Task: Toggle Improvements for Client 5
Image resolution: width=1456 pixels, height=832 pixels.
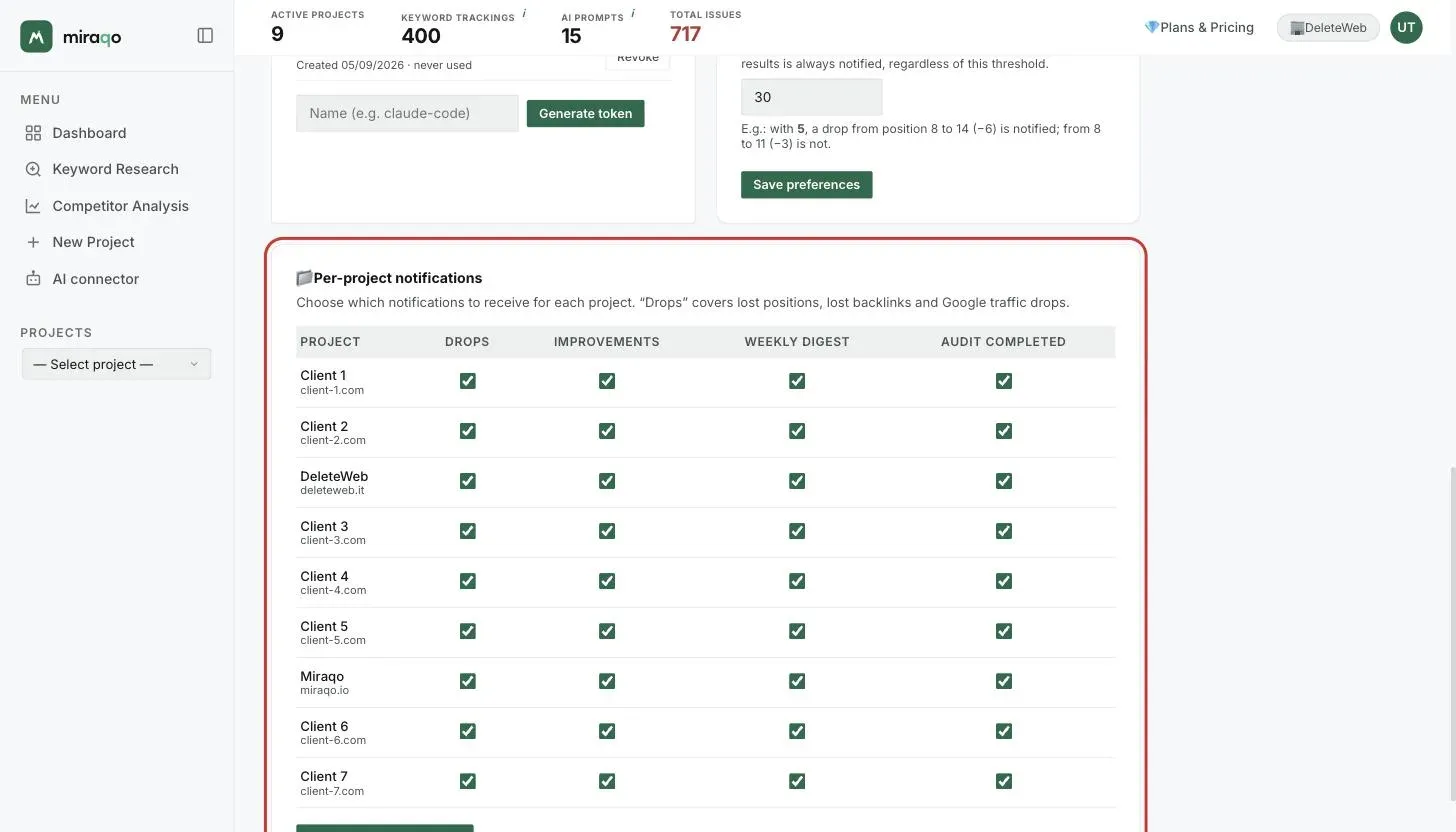Action: point(607,631)
